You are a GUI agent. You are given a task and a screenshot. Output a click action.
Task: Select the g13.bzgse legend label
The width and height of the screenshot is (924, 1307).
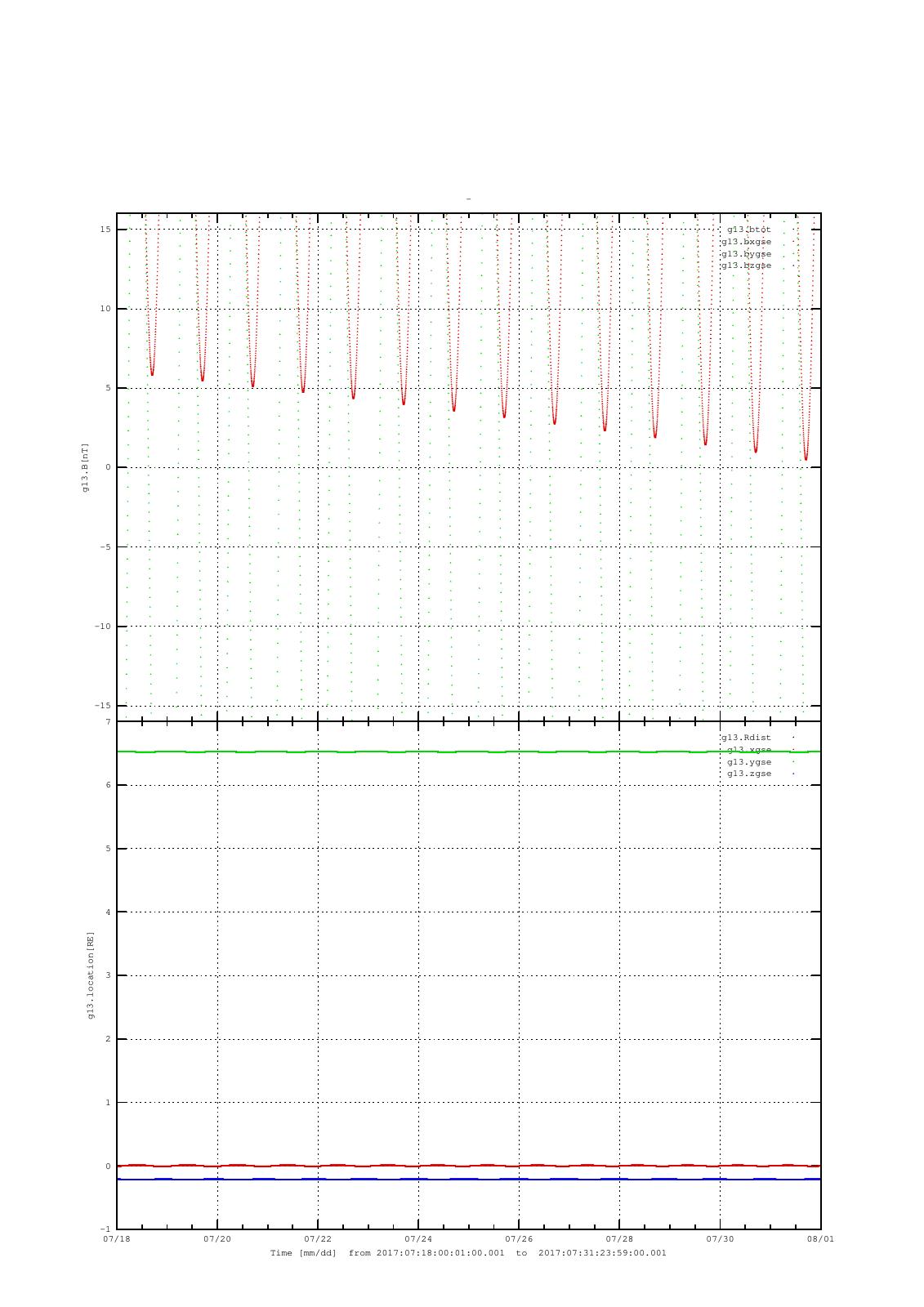tap(746, 265)
